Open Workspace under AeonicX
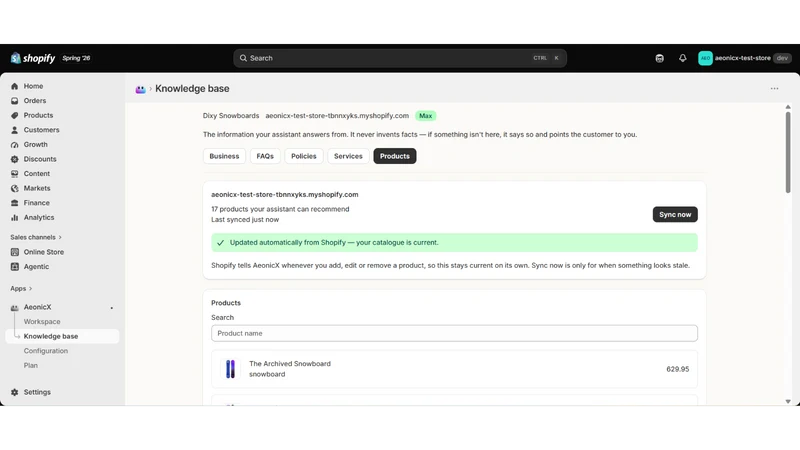 [42, 322]
